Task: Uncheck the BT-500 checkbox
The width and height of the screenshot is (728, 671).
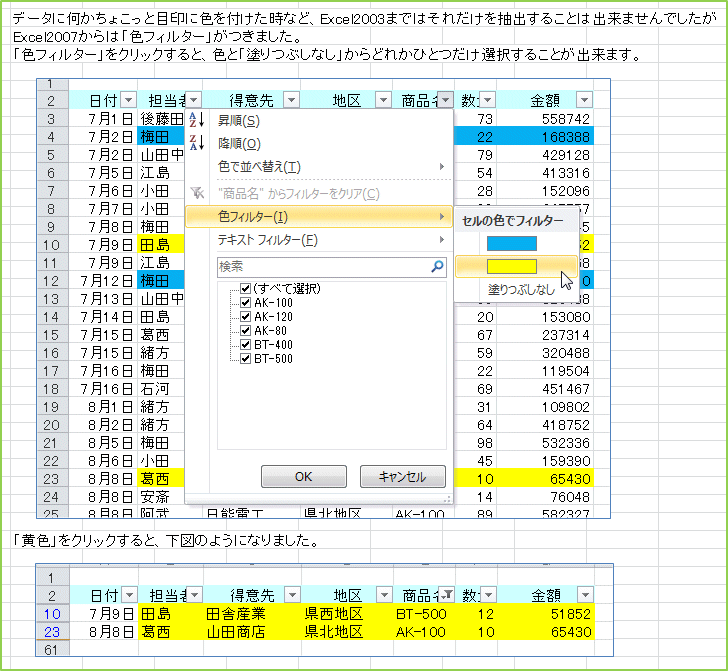Action: tap(246, 358)
